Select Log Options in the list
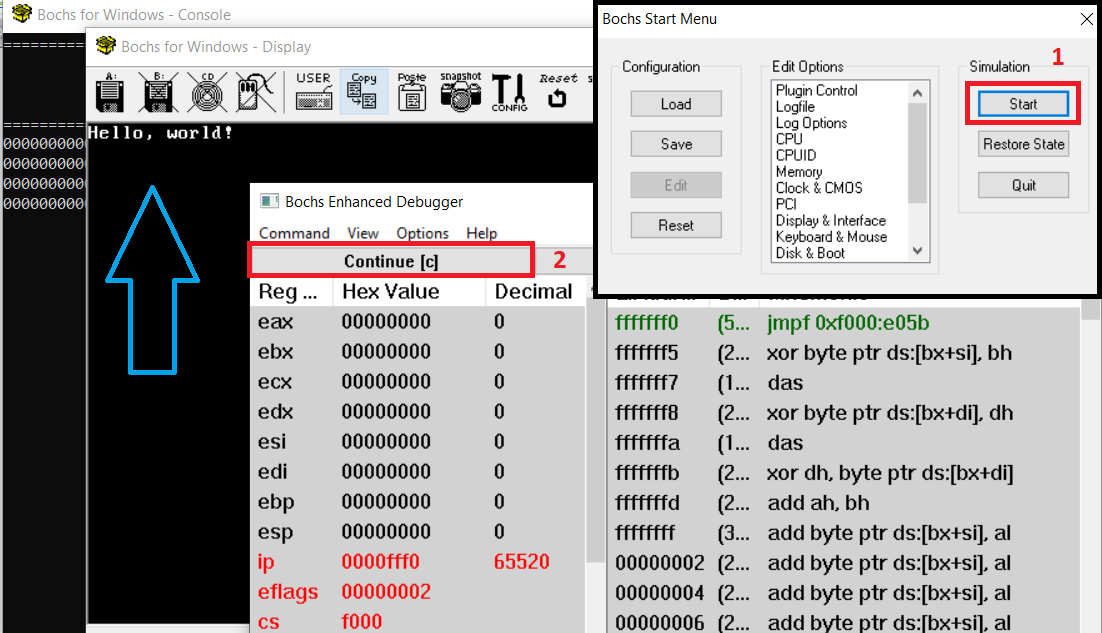The width and height of the screenshot is (1102, 633). [x=811, y=123]
